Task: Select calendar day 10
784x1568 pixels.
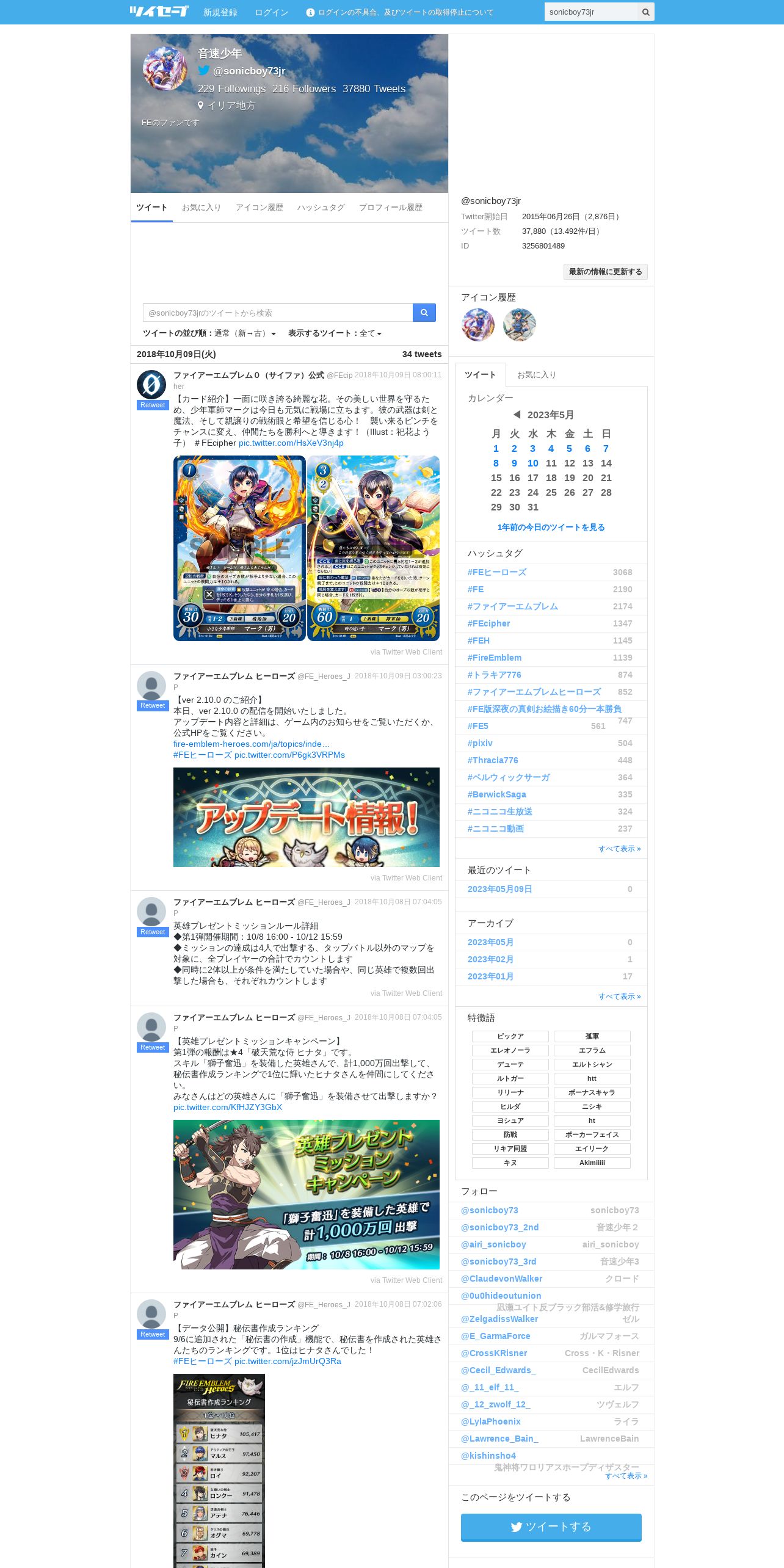Action: coord(533,463)
